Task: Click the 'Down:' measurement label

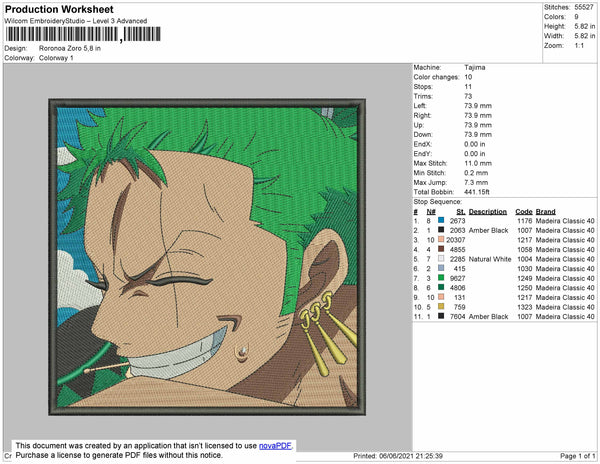Action: coord(423,135)
